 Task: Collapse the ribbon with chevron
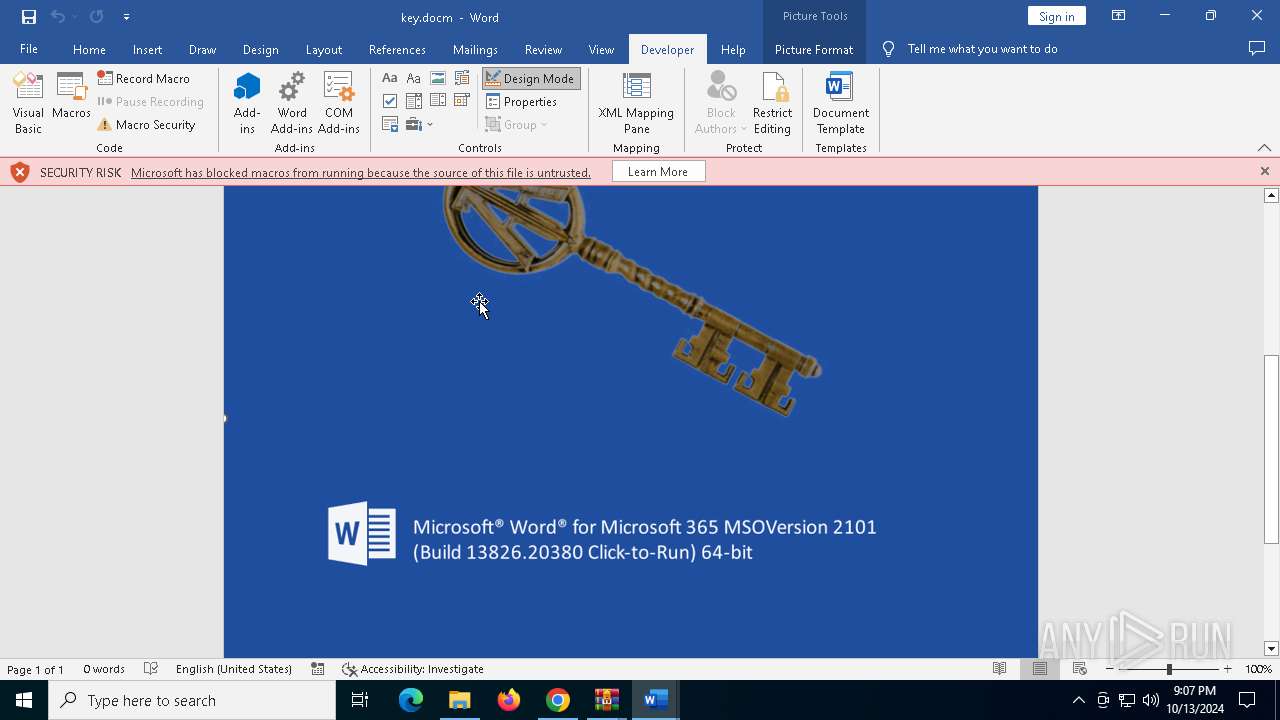click(1264, 148)
